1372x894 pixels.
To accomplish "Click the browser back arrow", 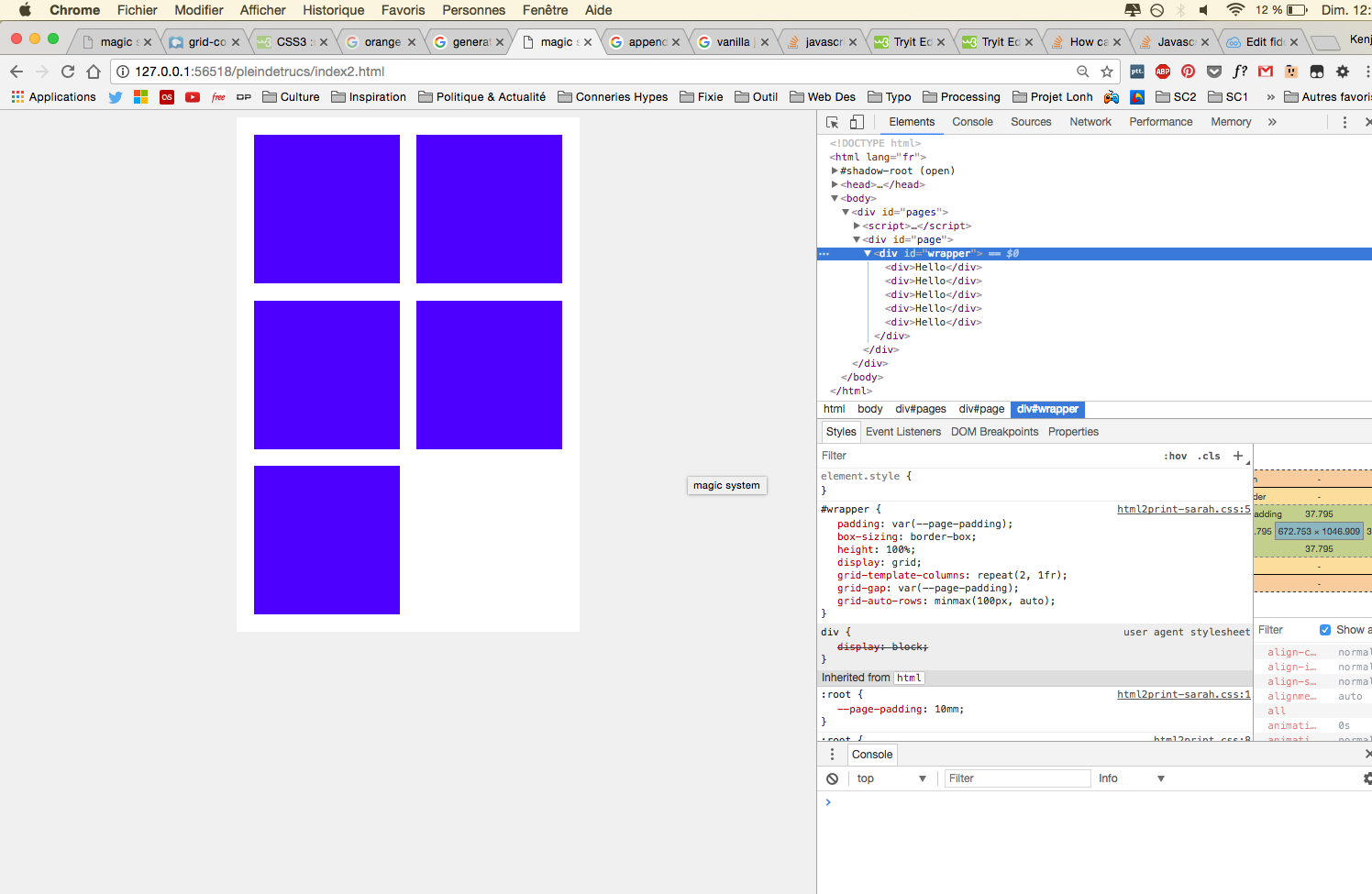I will pos(17,72).
